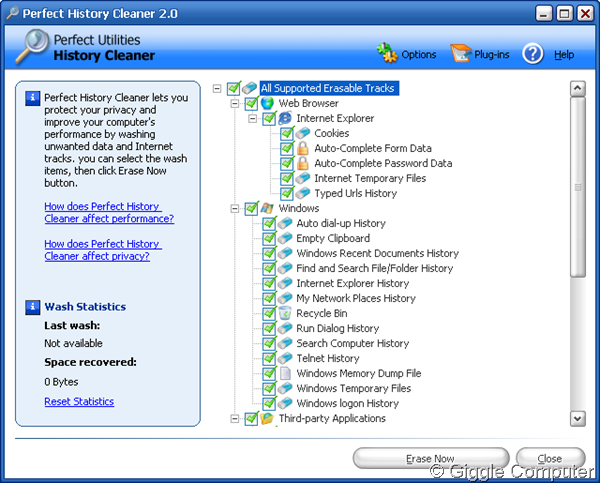The height and width of the screenshot is (483, 600).
Task: Click the info icon next to Wash Statistics
Action: coord(33,307)
